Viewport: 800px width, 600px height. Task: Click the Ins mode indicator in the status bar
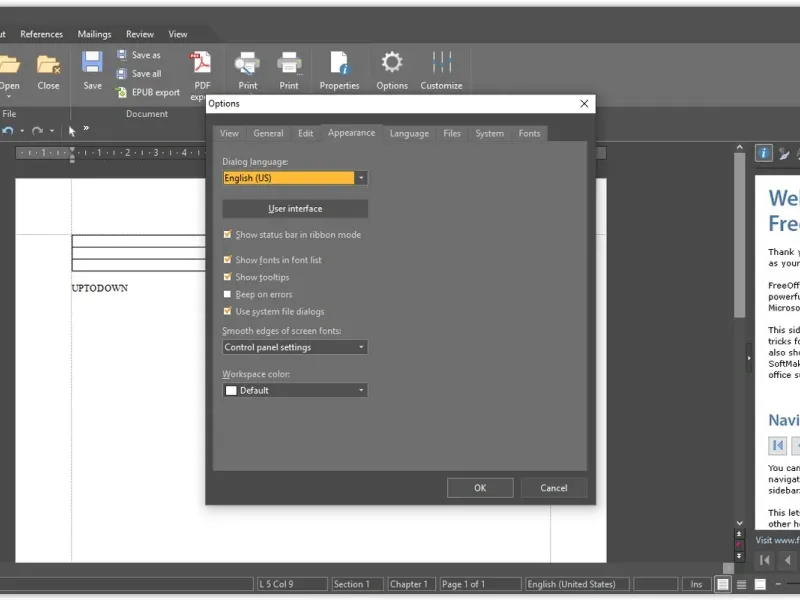696,584
